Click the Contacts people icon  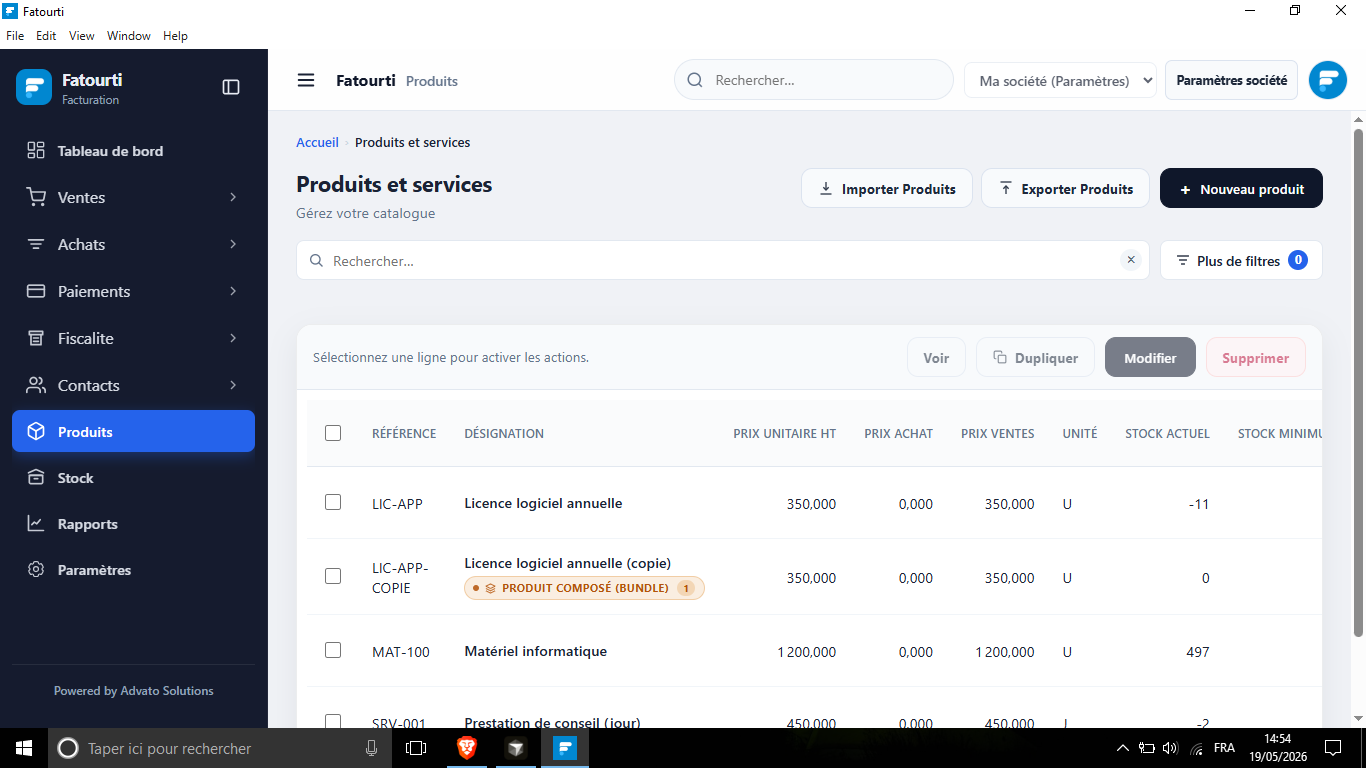coord(36,385)
